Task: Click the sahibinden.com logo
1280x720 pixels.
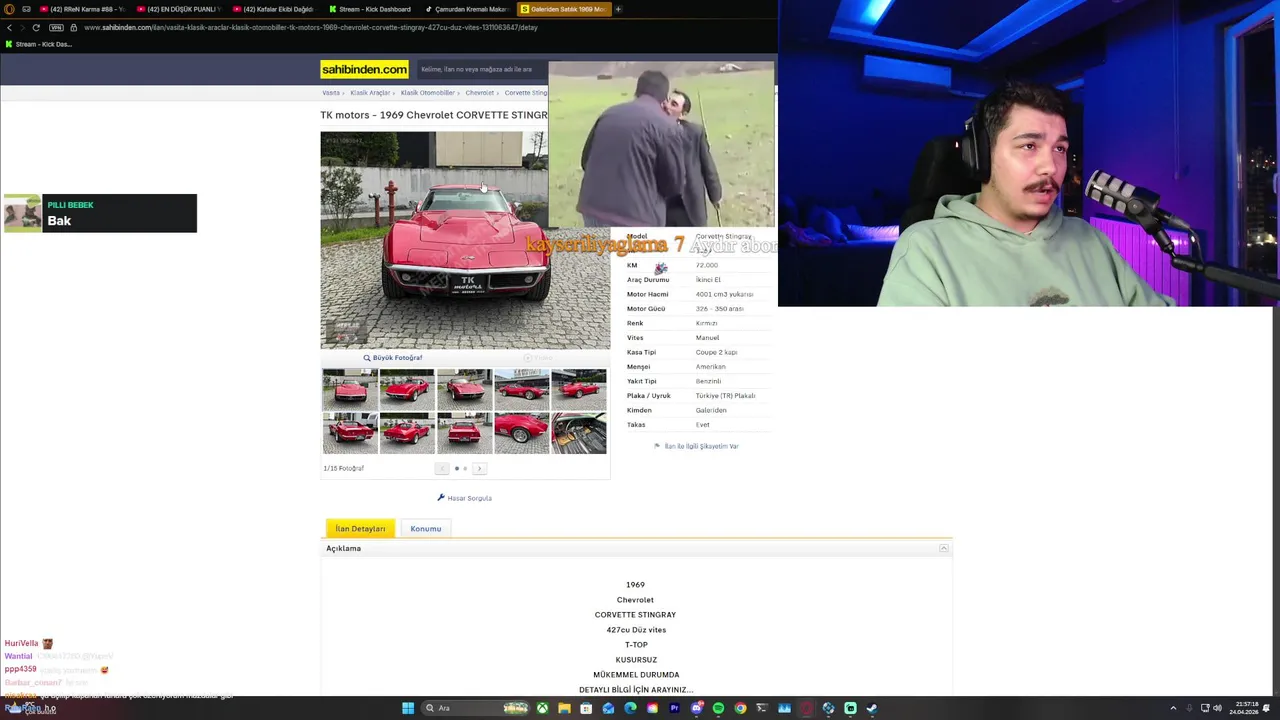Action: (x=364, y=69)
